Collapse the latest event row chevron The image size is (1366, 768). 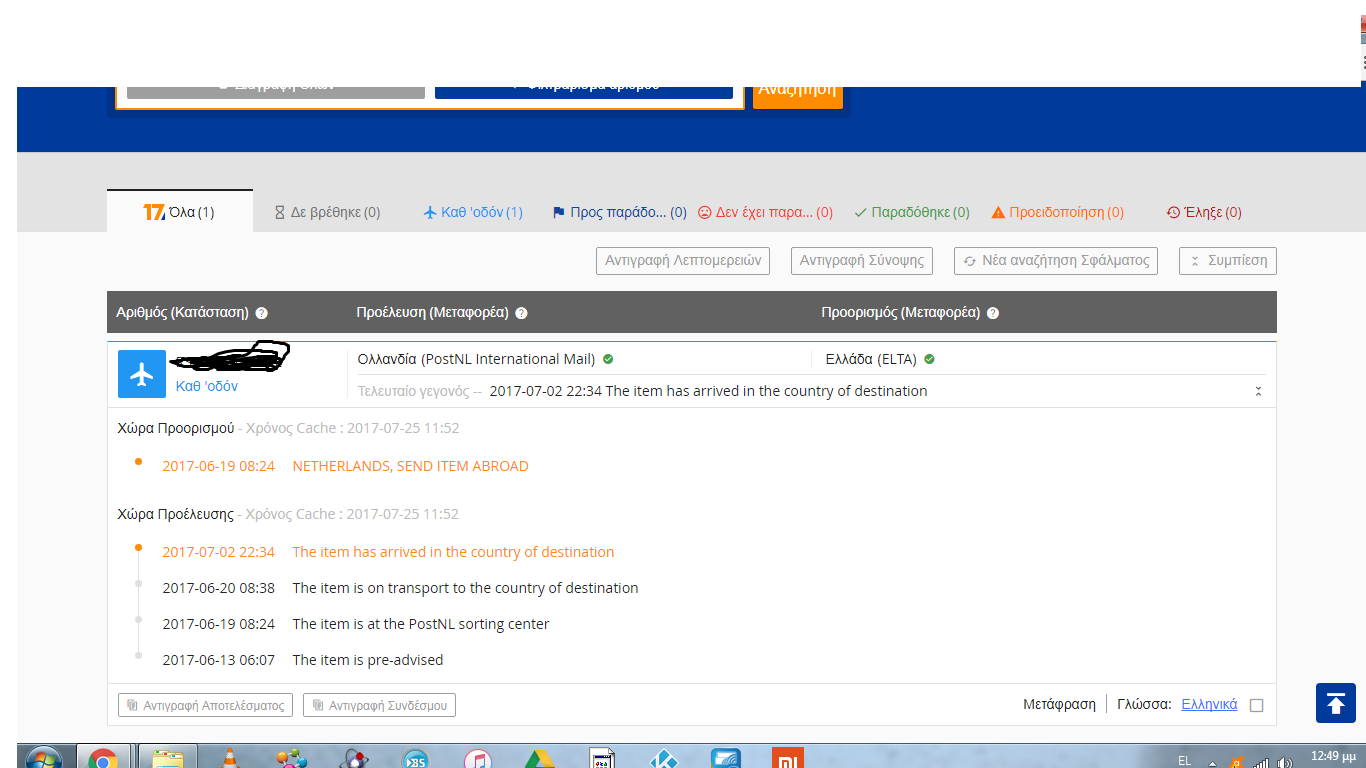click(x=1259, y=391)
